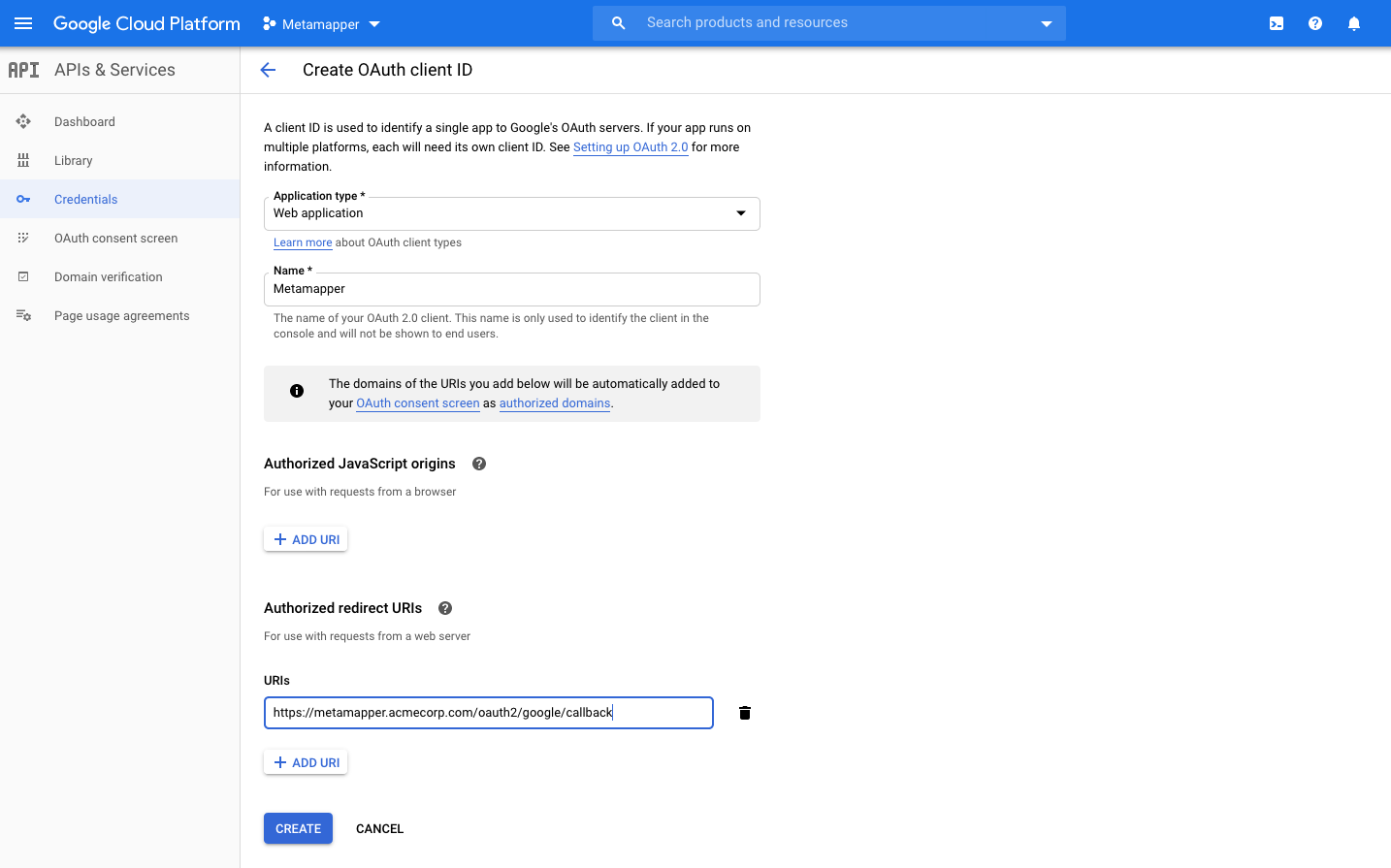This screenshot has height=868, width=1391.
Task: Open the notifications bell
Action: [1354, 23]
